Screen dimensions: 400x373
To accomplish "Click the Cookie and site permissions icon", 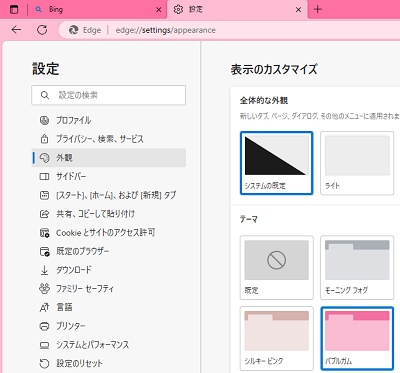I will tap(44, 233).
